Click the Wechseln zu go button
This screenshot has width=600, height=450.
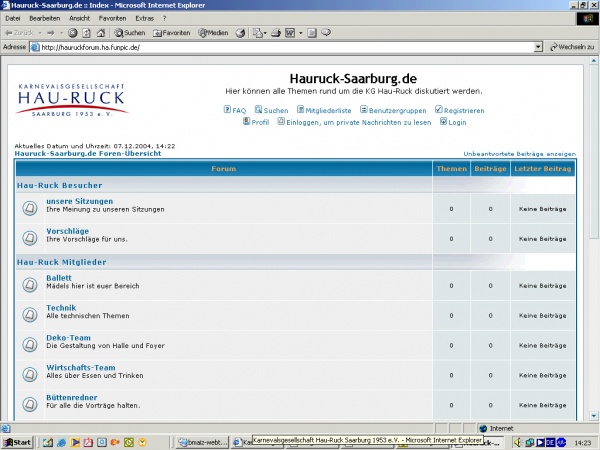[x=572, y=47]
